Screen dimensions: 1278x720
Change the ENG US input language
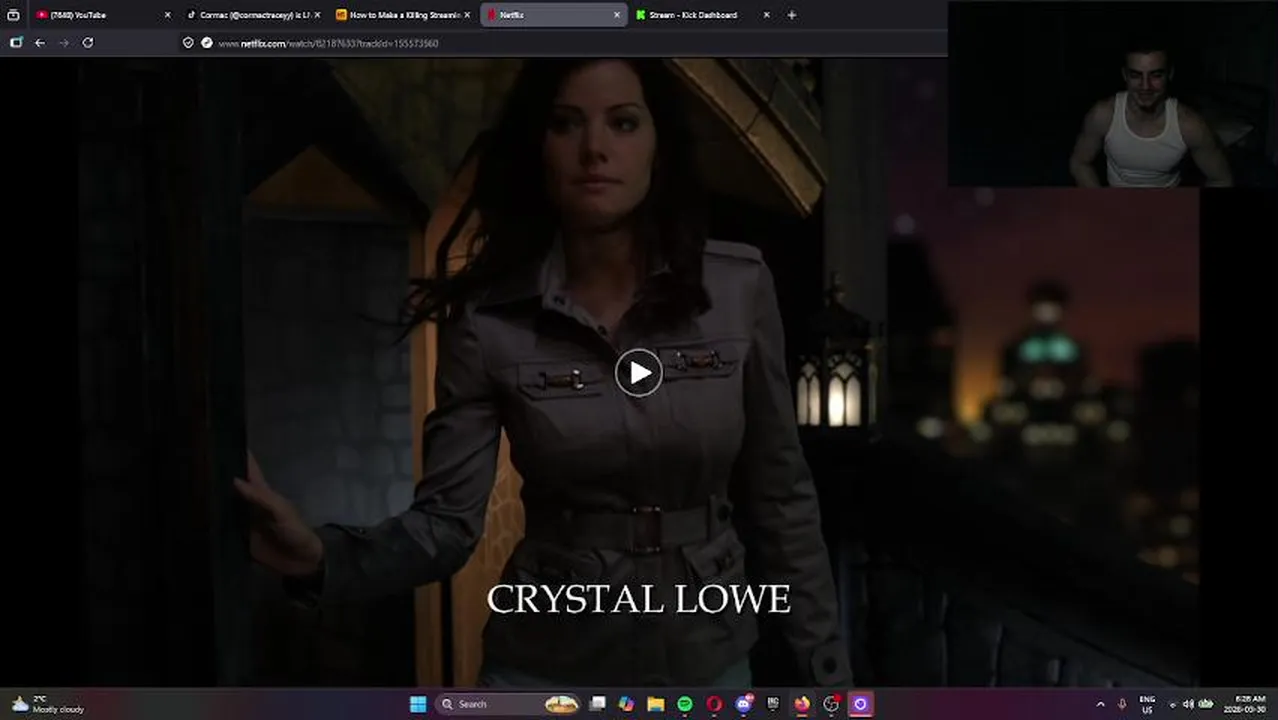click(x=1147, y=704)
